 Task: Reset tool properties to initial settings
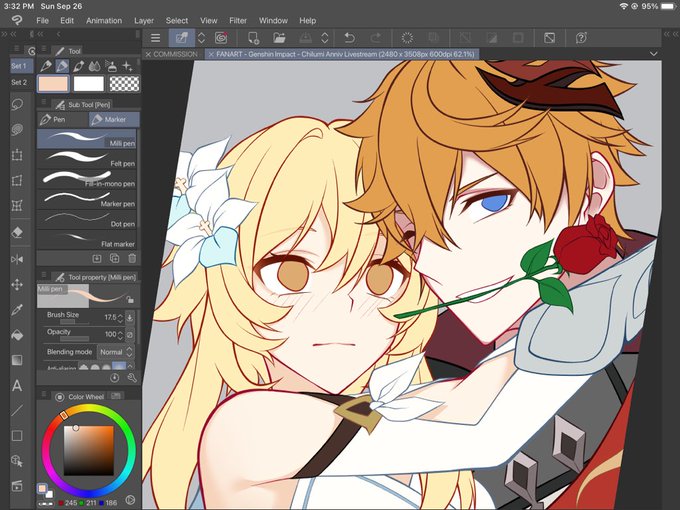[114, 378]
